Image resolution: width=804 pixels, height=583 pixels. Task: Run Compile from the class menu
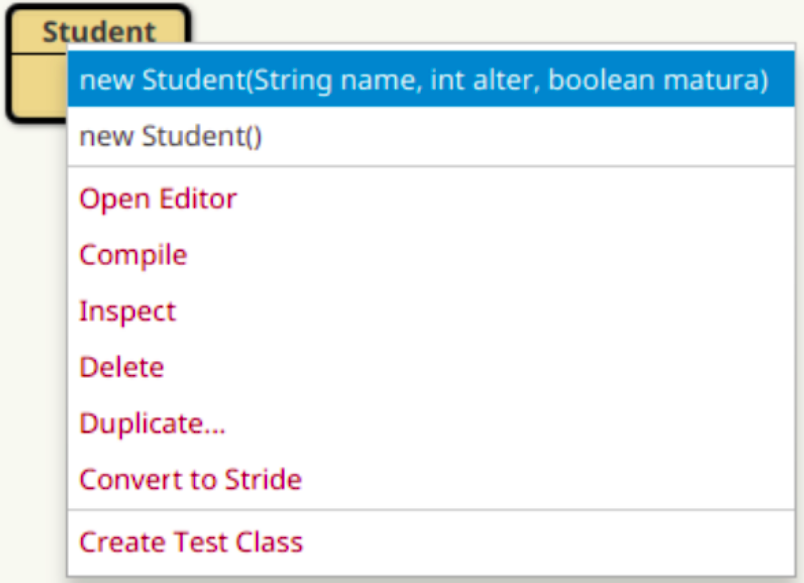133,254
